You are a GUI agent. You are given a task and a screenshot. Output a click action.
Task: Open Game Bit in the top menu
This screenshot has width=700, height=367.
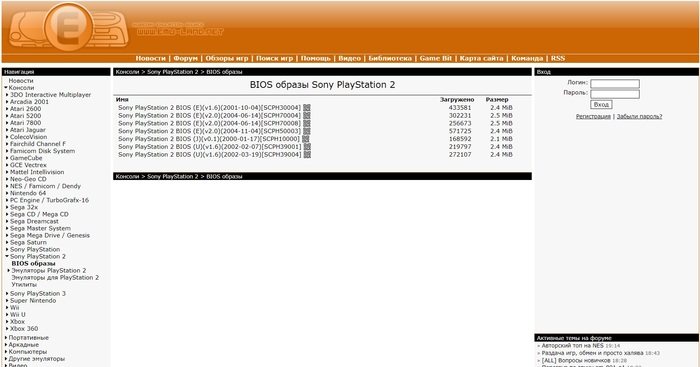(x=436, y=58)
